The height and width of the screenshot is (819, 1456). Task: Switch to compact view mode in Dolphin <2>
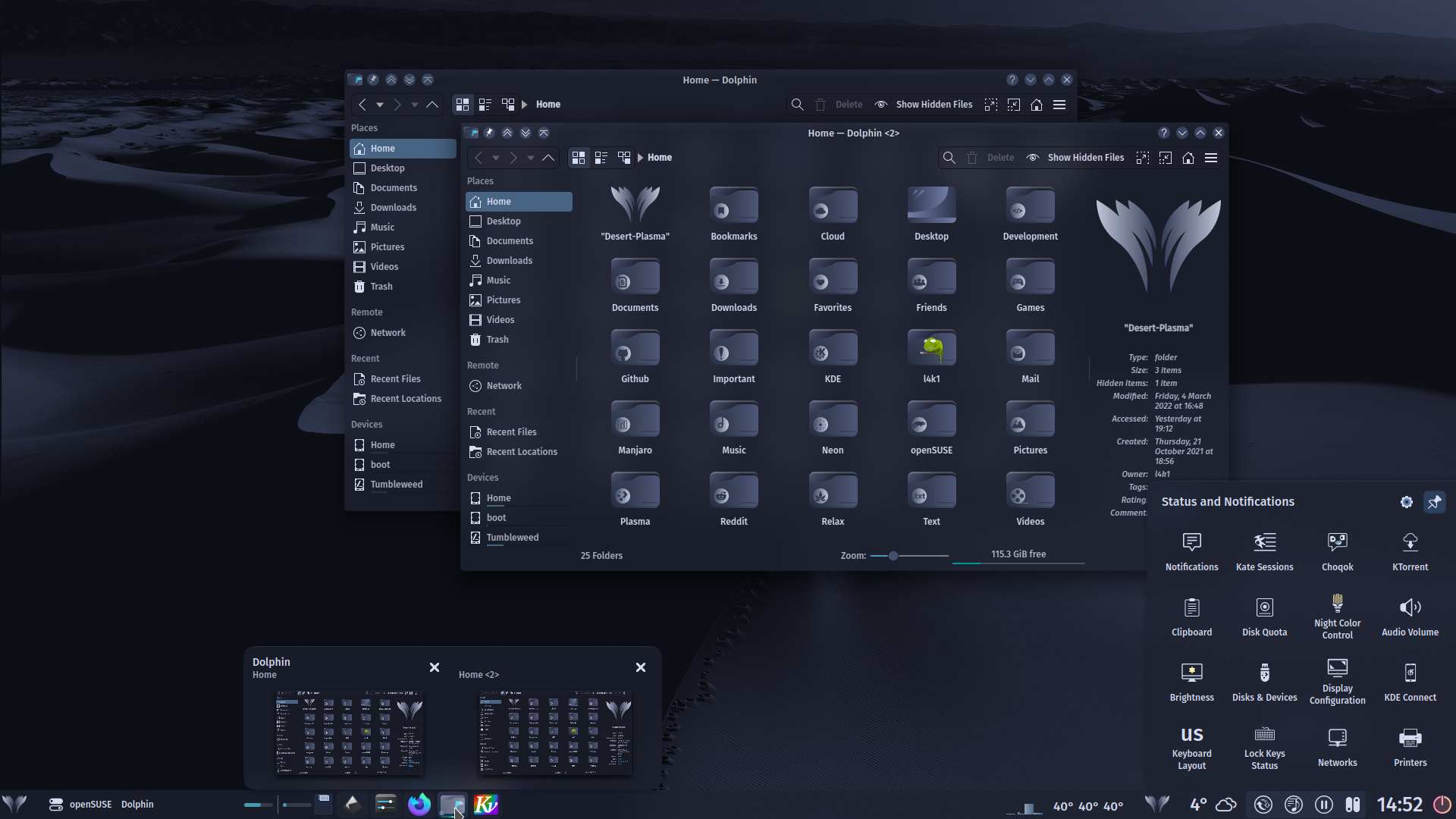[x=601, y=158]
